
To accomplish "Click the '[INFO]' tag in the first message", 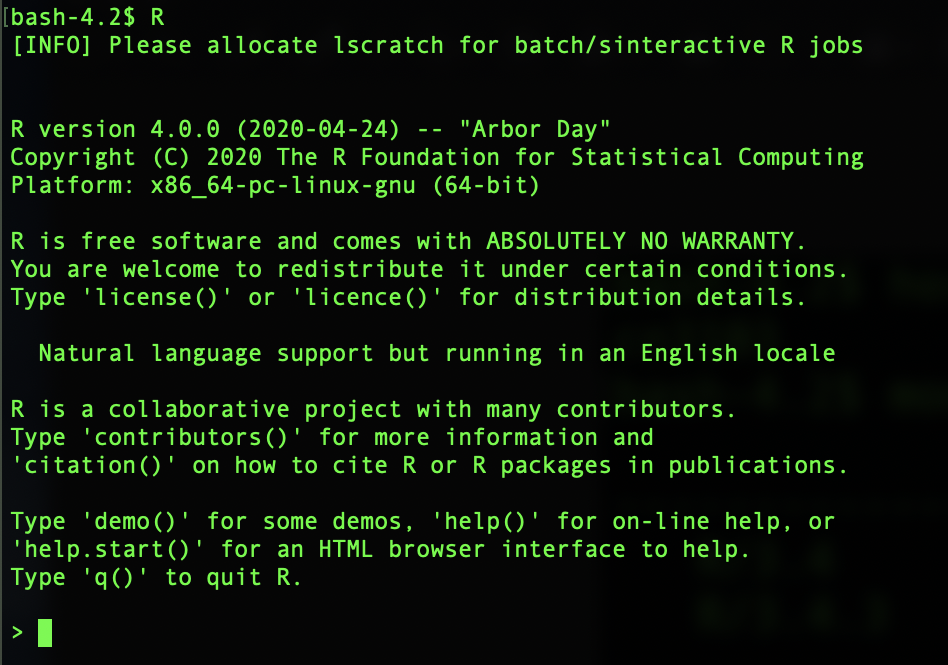I will tap(52, 45).
